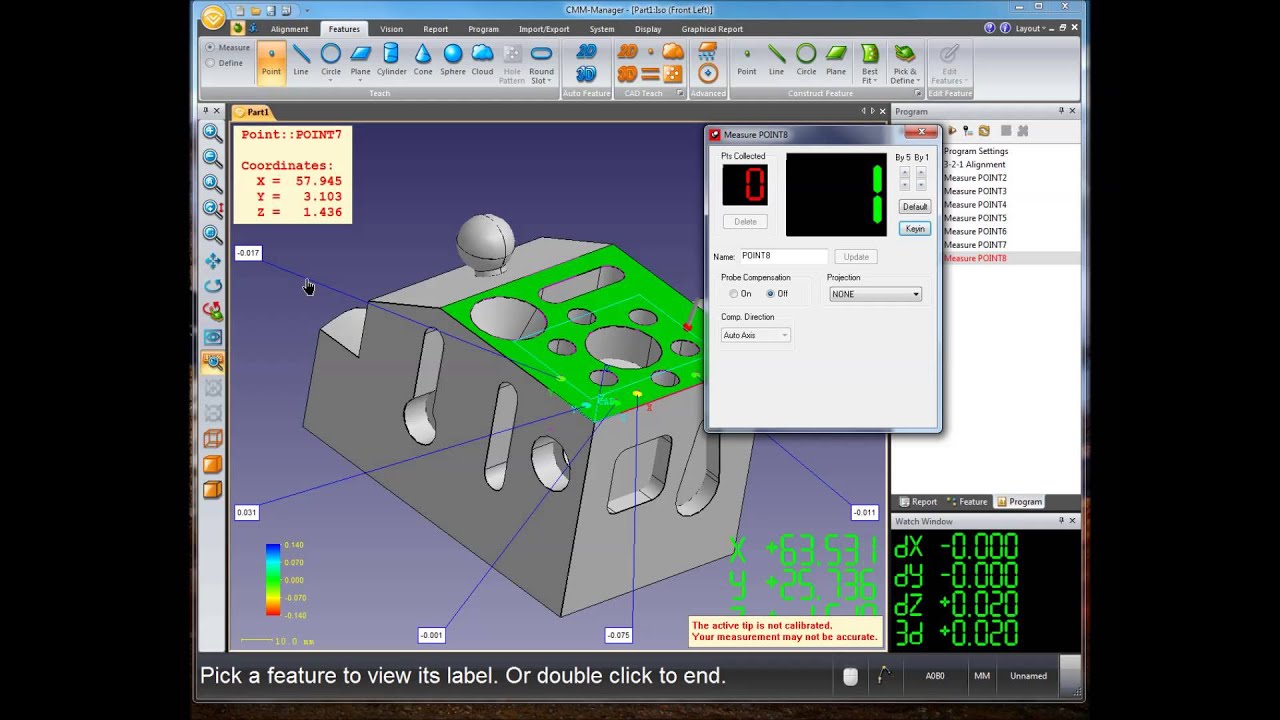Screen dimensions: 1280x720
Task: Open the Alignment ribbon tab
Action: coord(289,29)
